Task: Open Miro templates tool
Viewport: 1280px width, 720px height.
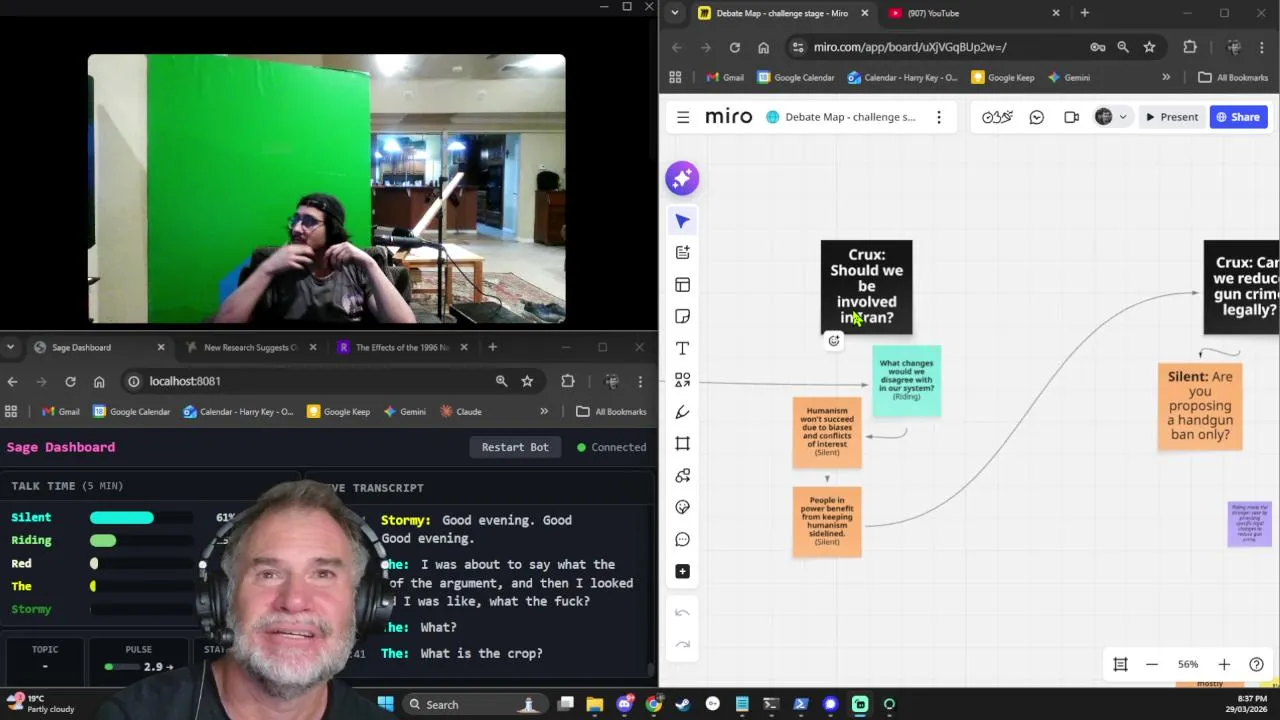Action: click(682, 285)
